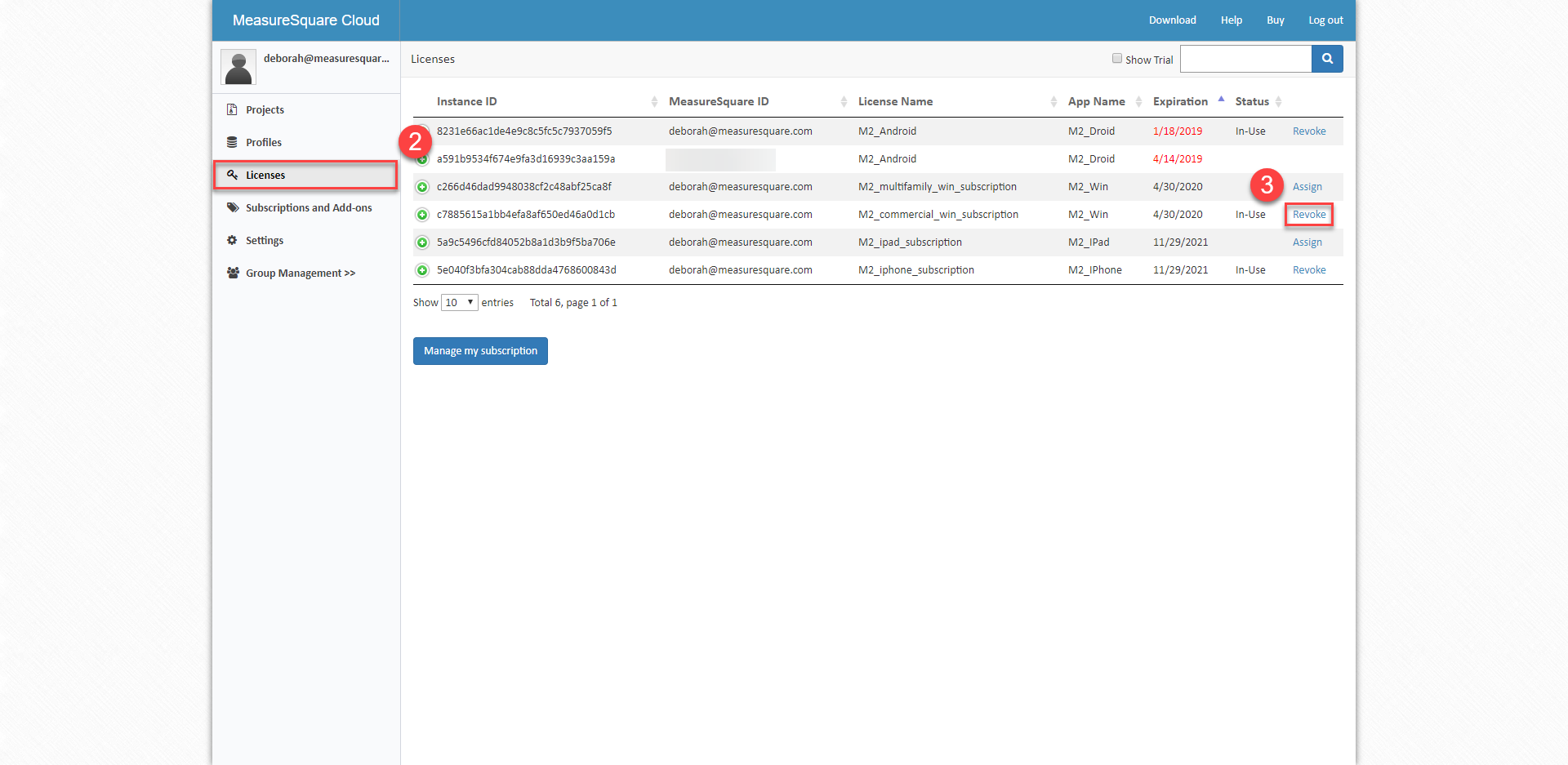
Task: Expand the c7885615a1bb4efa8af650ed46a0d1cb row with green plus
Action: pyautogui.click(x=422, y=215)
